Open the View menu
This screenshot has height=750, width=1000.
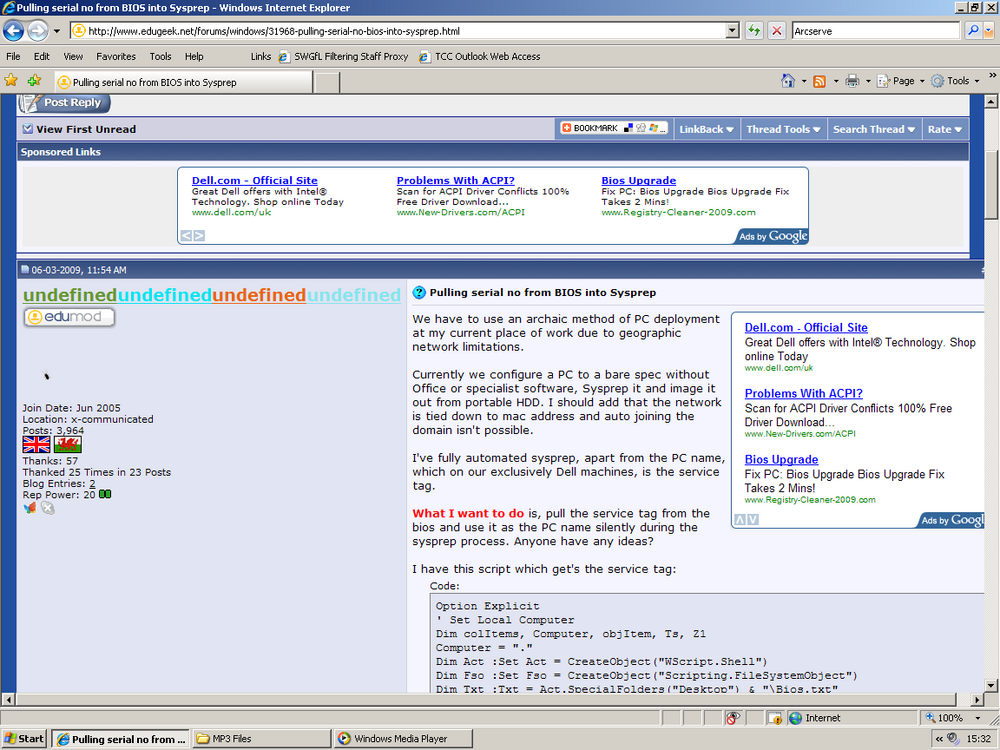73,57
